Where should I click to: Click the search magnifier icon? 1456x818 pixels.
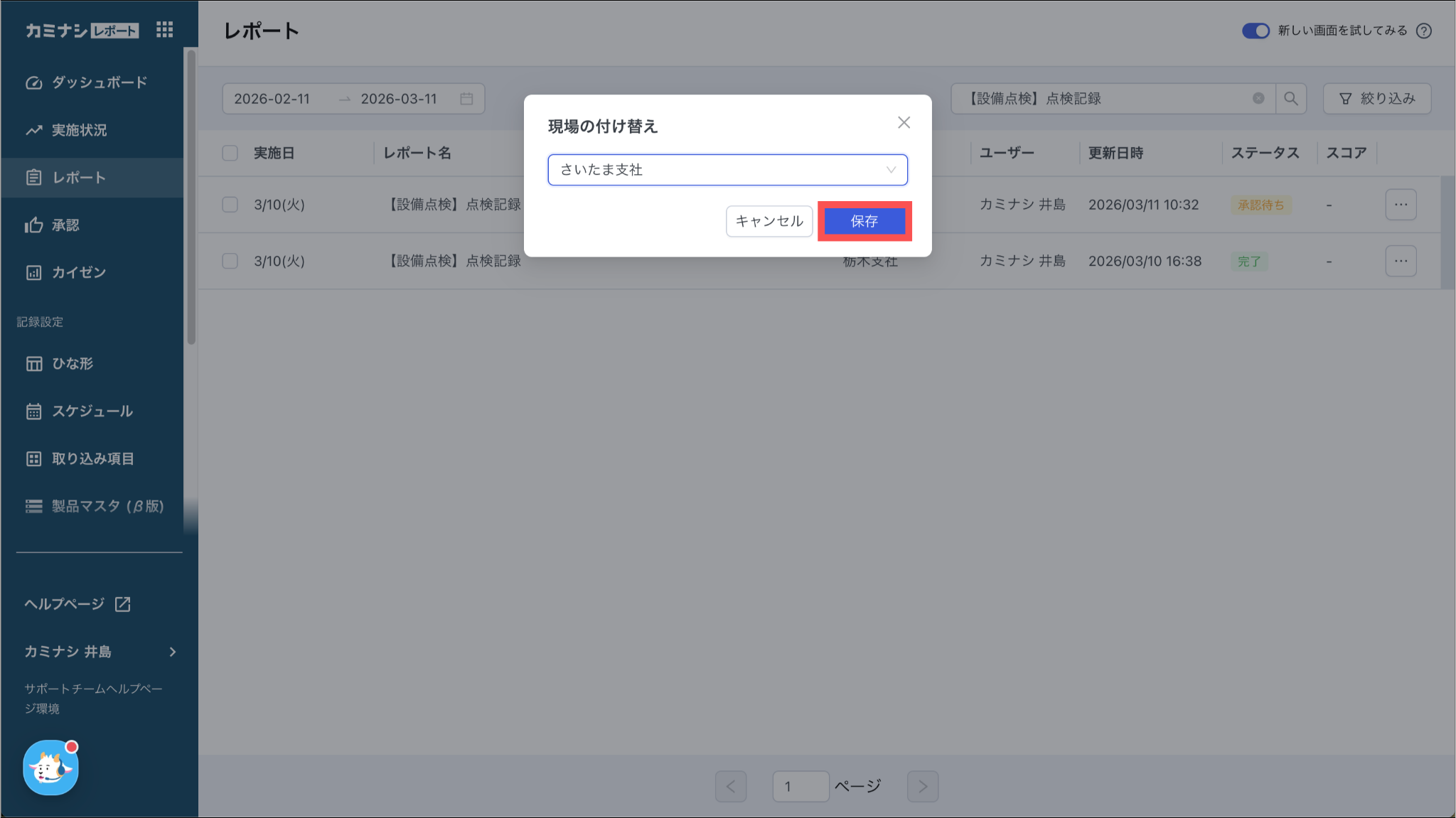pos(1290,99)
